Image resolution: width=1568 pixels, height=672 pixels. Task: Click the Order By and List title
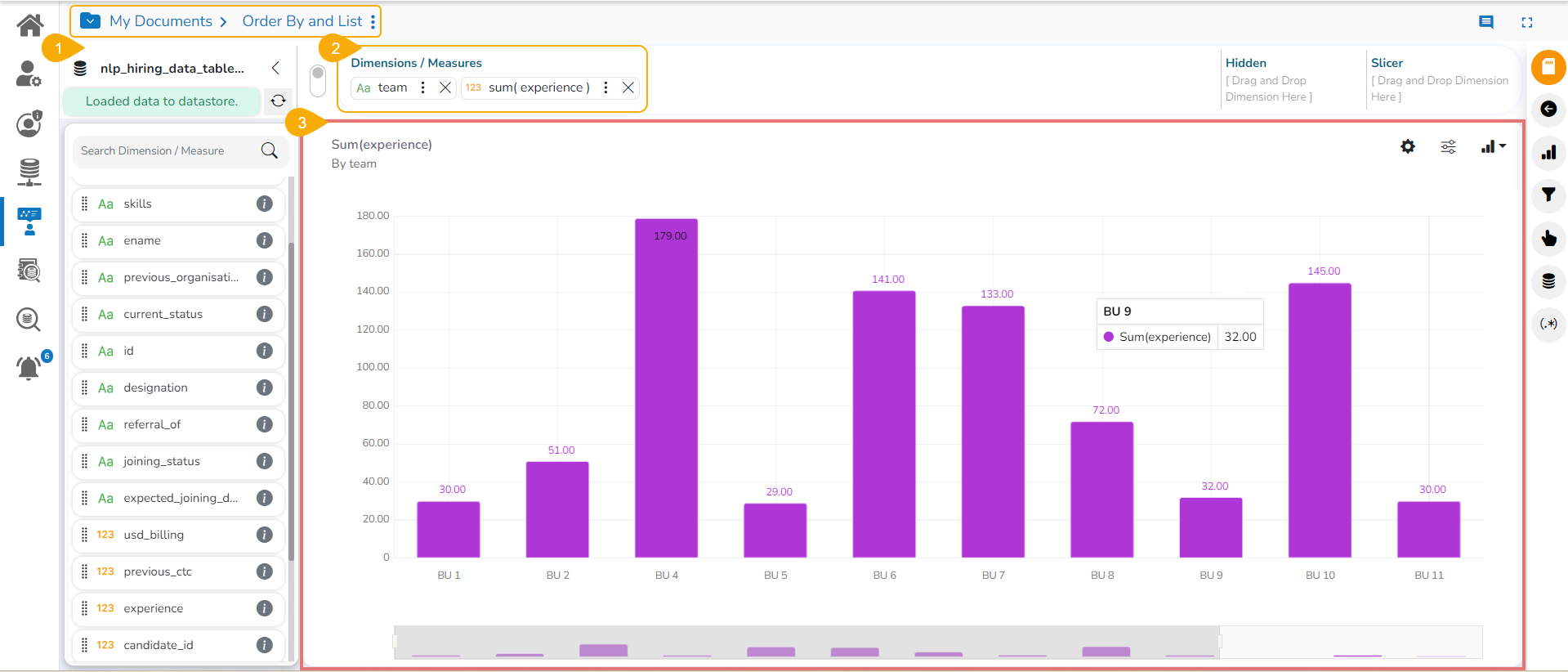click(302, 21)
